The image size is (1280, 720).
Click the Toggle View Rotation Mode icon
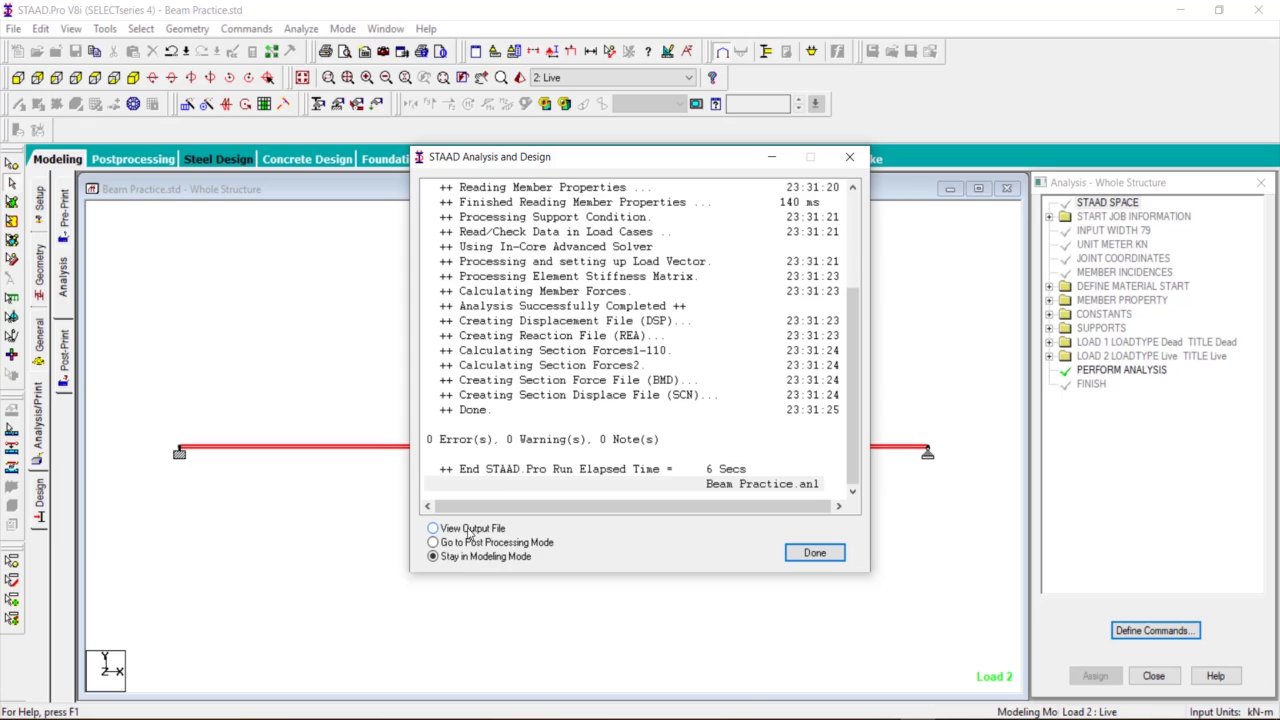pos(268,78)
